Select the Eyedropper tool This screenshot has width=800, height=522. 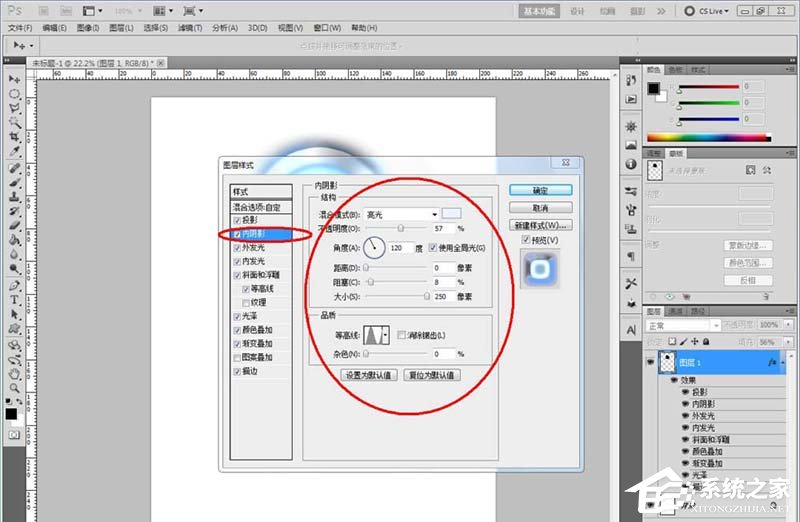14,152
